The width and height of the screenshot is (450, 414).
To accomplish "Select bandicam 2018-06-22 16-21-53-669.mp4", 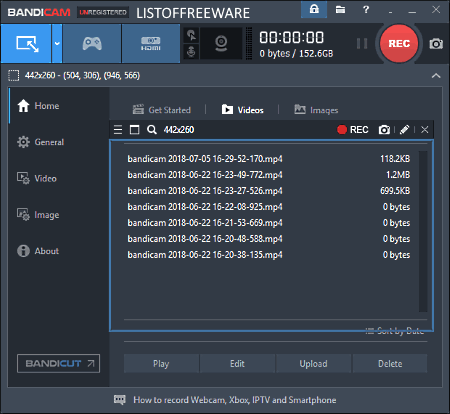I will (x=269, y=223).
